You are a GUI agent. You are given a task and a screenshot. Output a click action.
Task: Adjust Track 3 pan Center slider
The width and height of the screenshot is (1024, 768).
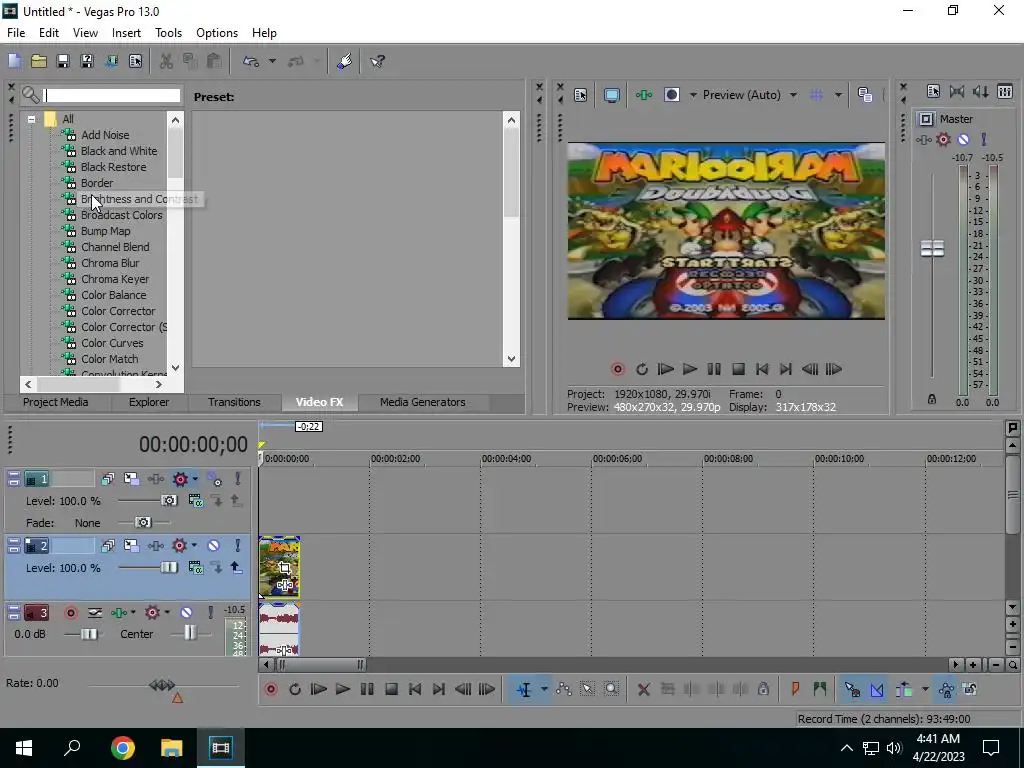coord(189,633)
